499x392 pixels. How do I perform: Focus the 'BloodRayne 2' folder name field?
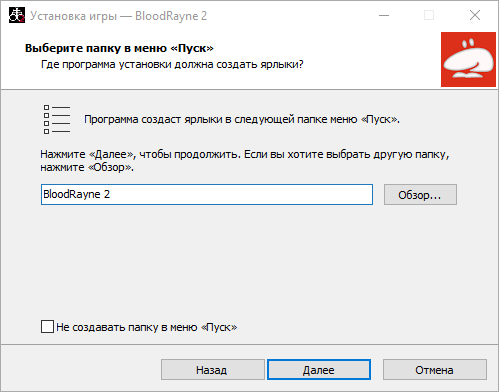(207, 195)
